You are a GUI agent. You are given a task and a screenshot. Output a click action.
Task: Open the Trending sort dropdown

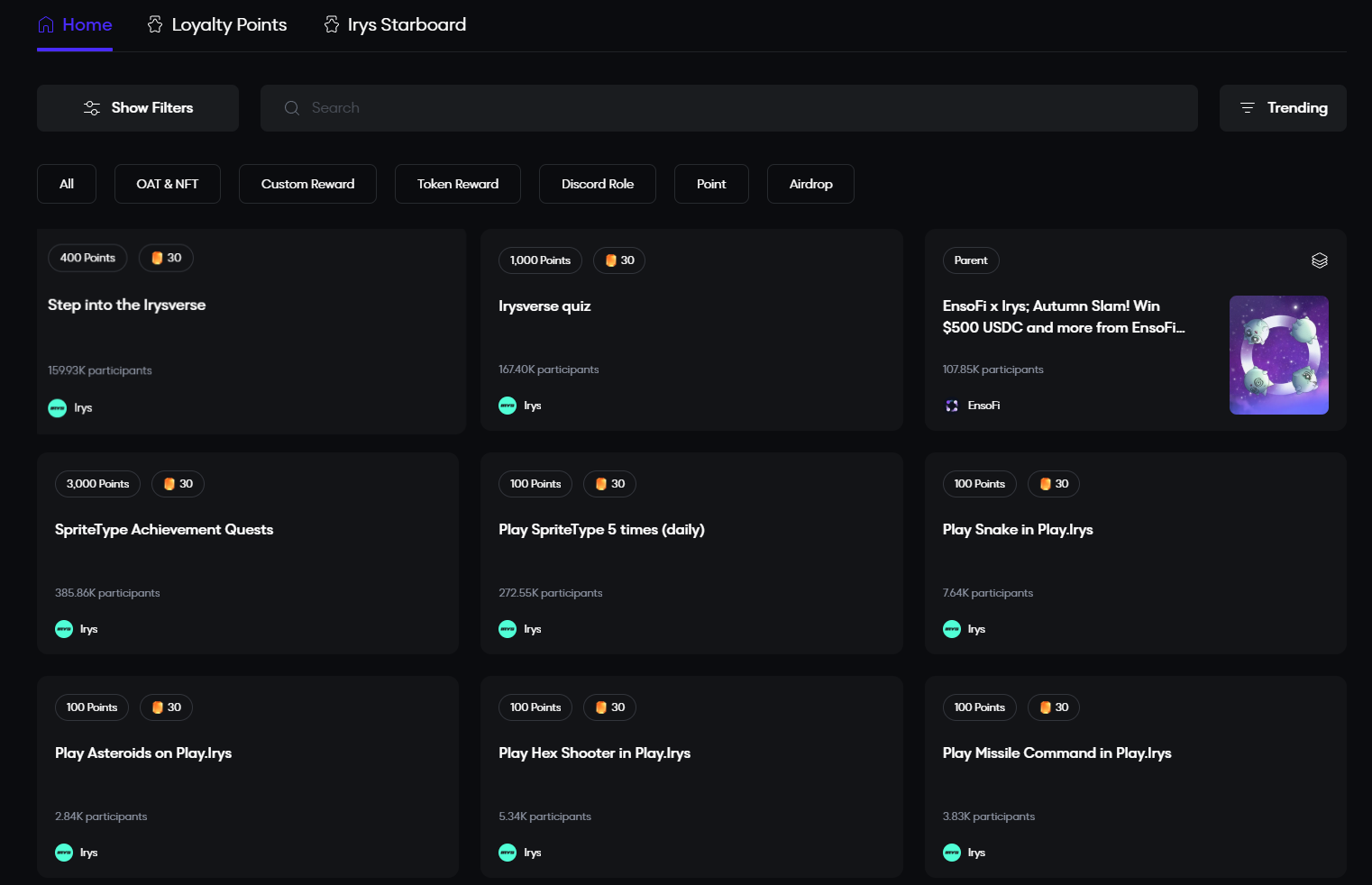pyautogui.click(x=1282, y=108)
